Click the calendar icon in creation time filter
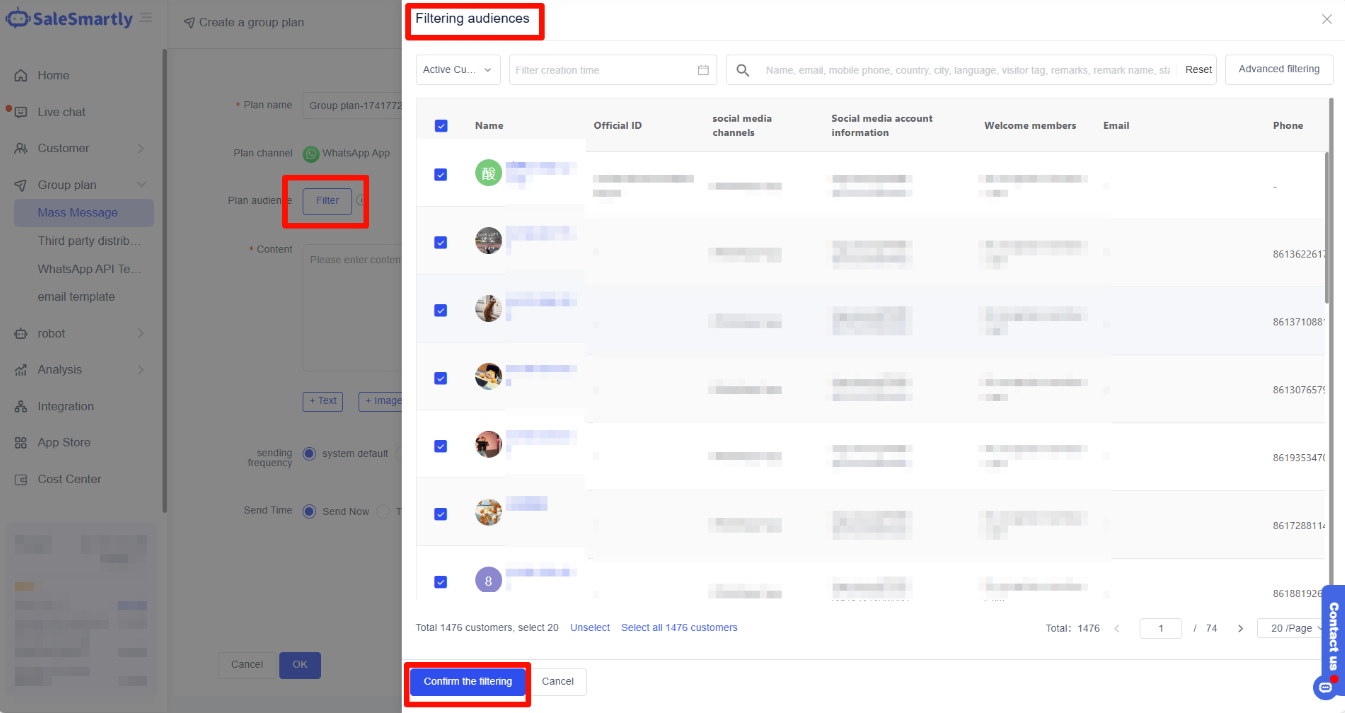 pyautogui.click(x=703, y=70)
